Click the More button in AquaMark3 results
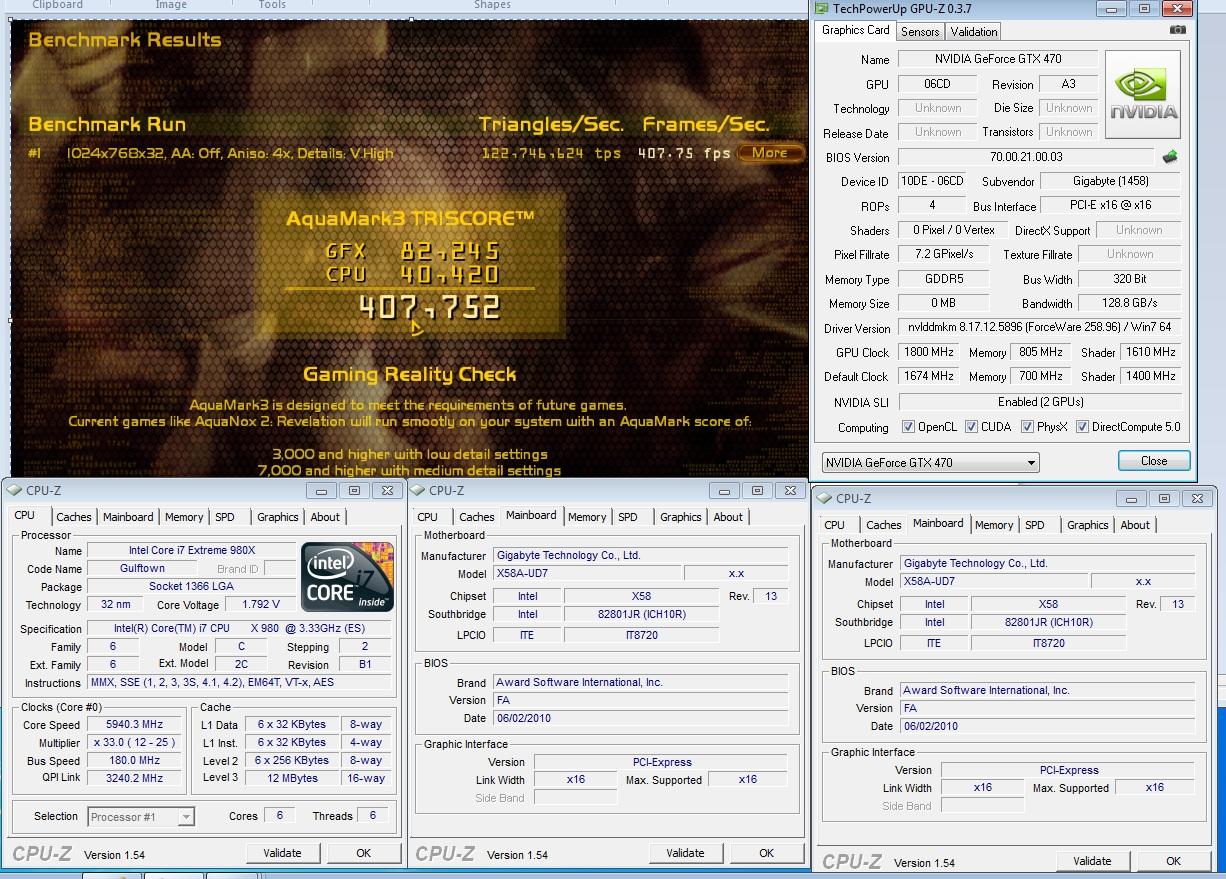 click(x=770, y=153)
